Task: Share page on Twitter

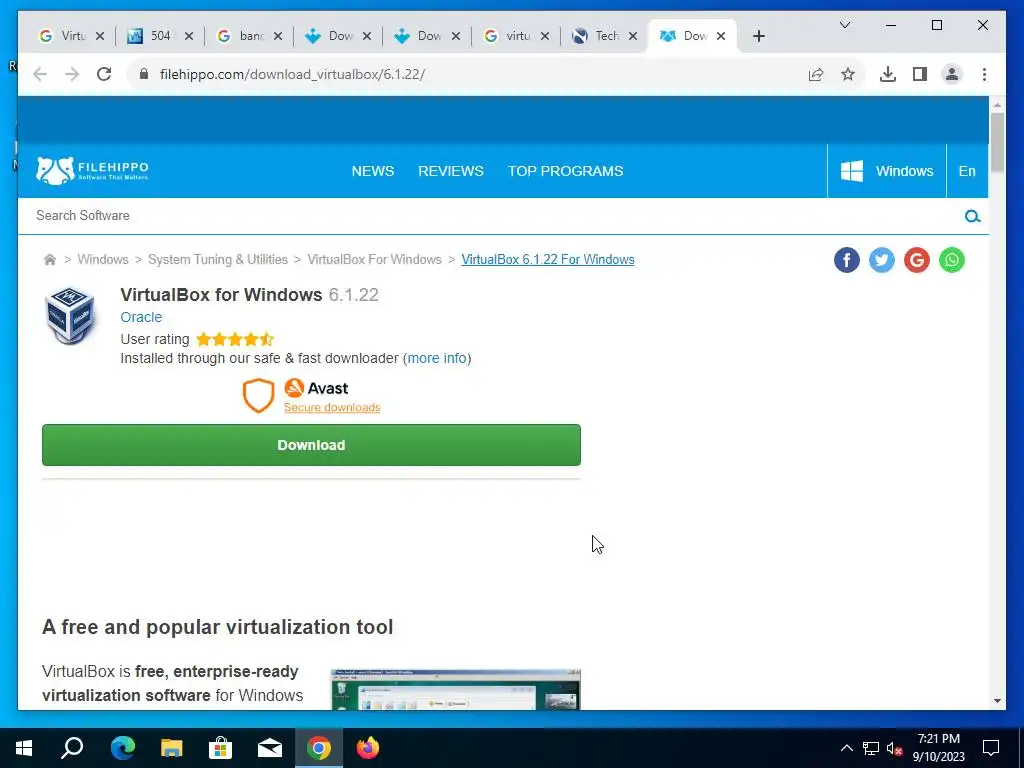Action: point(882,260)
